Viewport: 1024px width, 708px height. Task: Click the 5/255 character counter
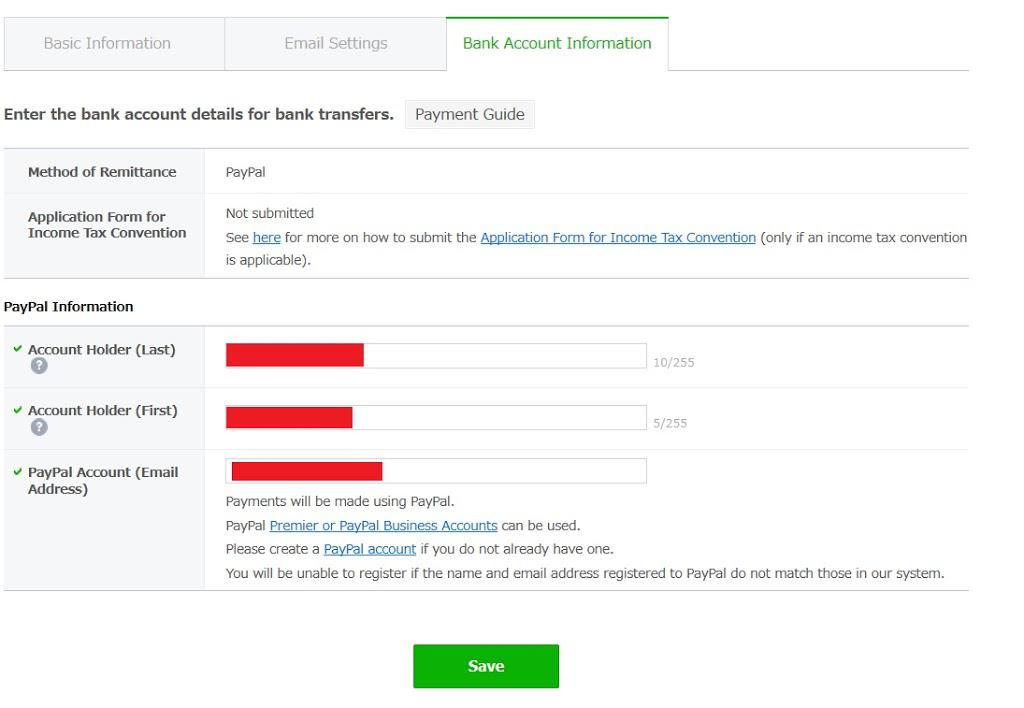pyautogui.click(x=670, y=424)
